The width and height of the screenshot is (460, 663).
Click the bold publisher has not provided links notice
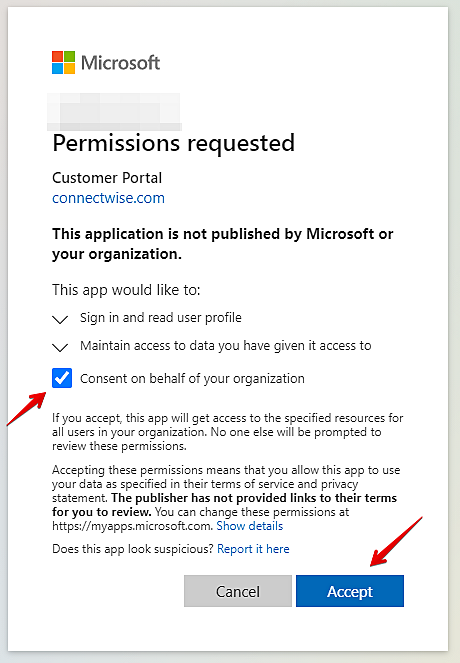click(x=224, y=505)
